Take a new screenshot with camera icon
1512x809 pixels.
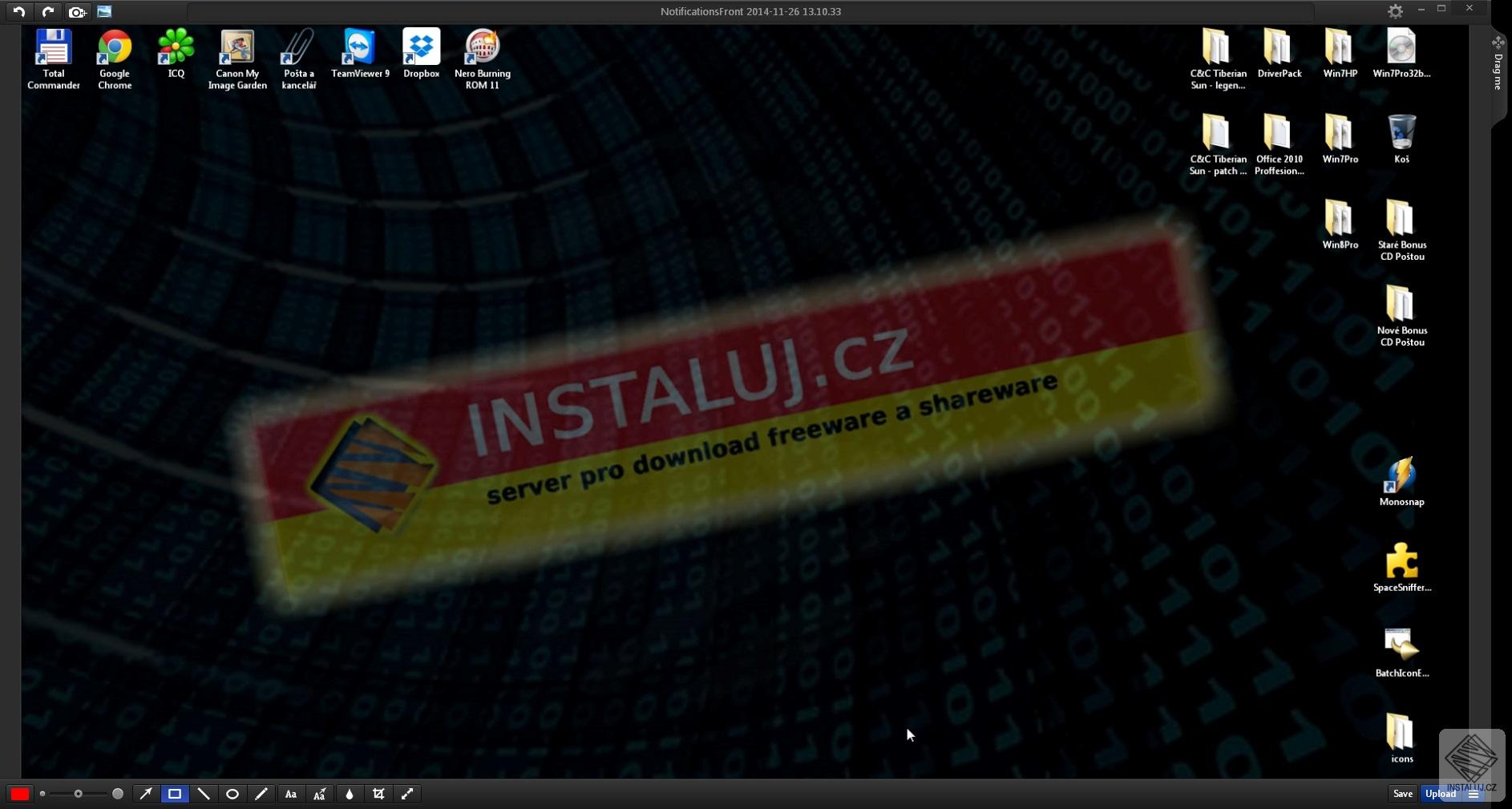click(77, 12)
